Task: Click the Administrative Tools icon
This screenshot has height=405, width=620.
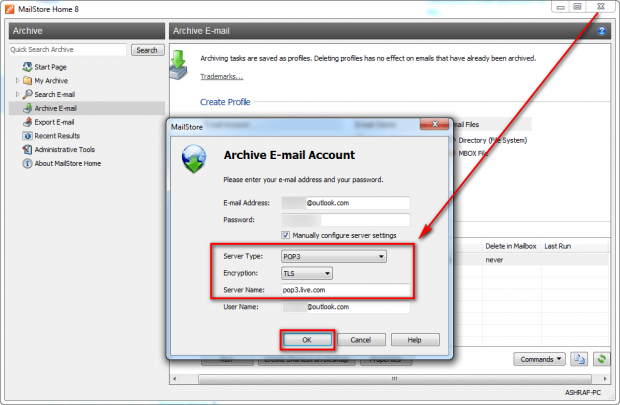Action: pyautogui.click(x=27, y=150)
